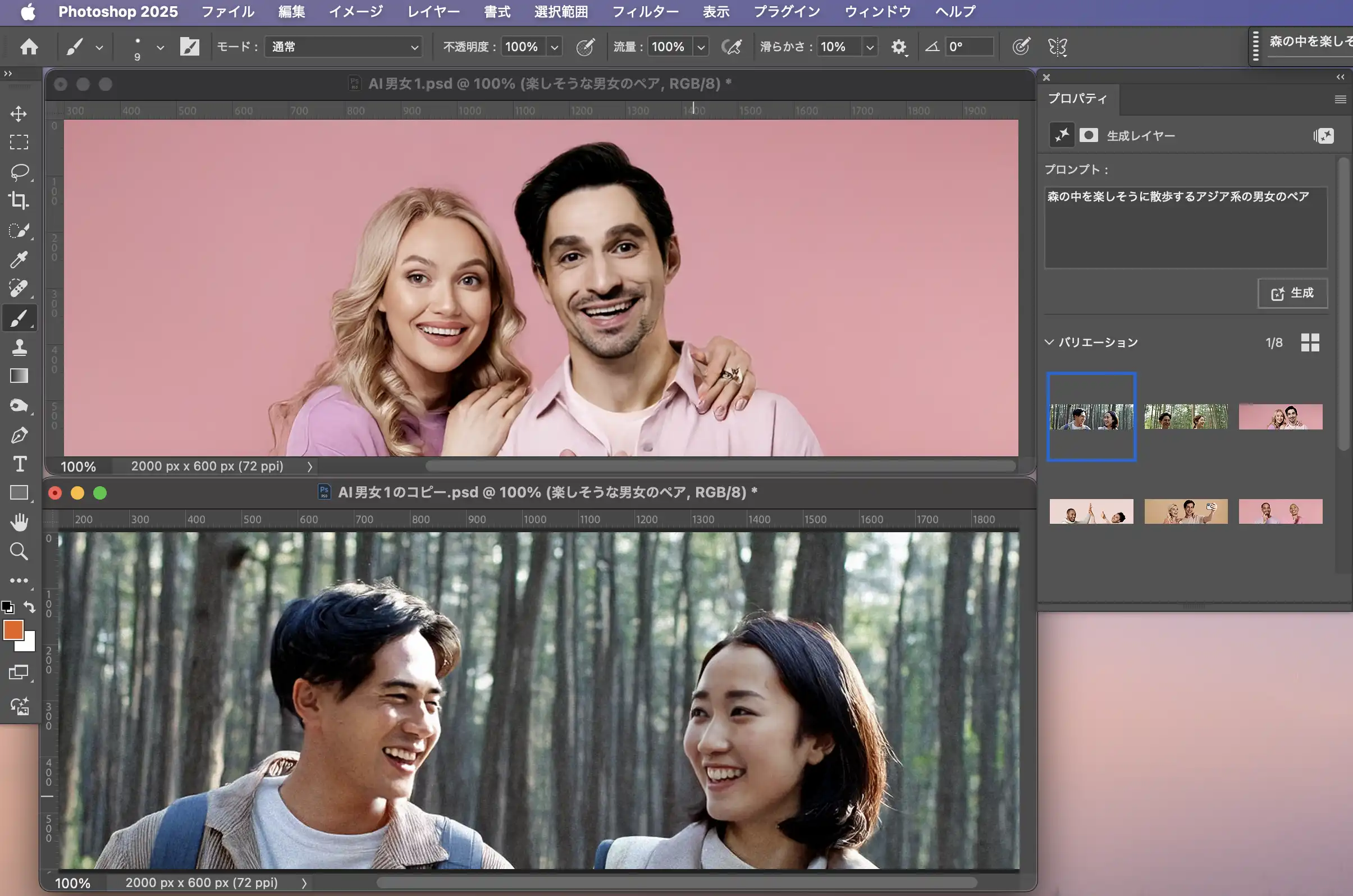Click the 生成 generate button
The height and width of the screenshot is (896, 1353).
(1292, 293)
